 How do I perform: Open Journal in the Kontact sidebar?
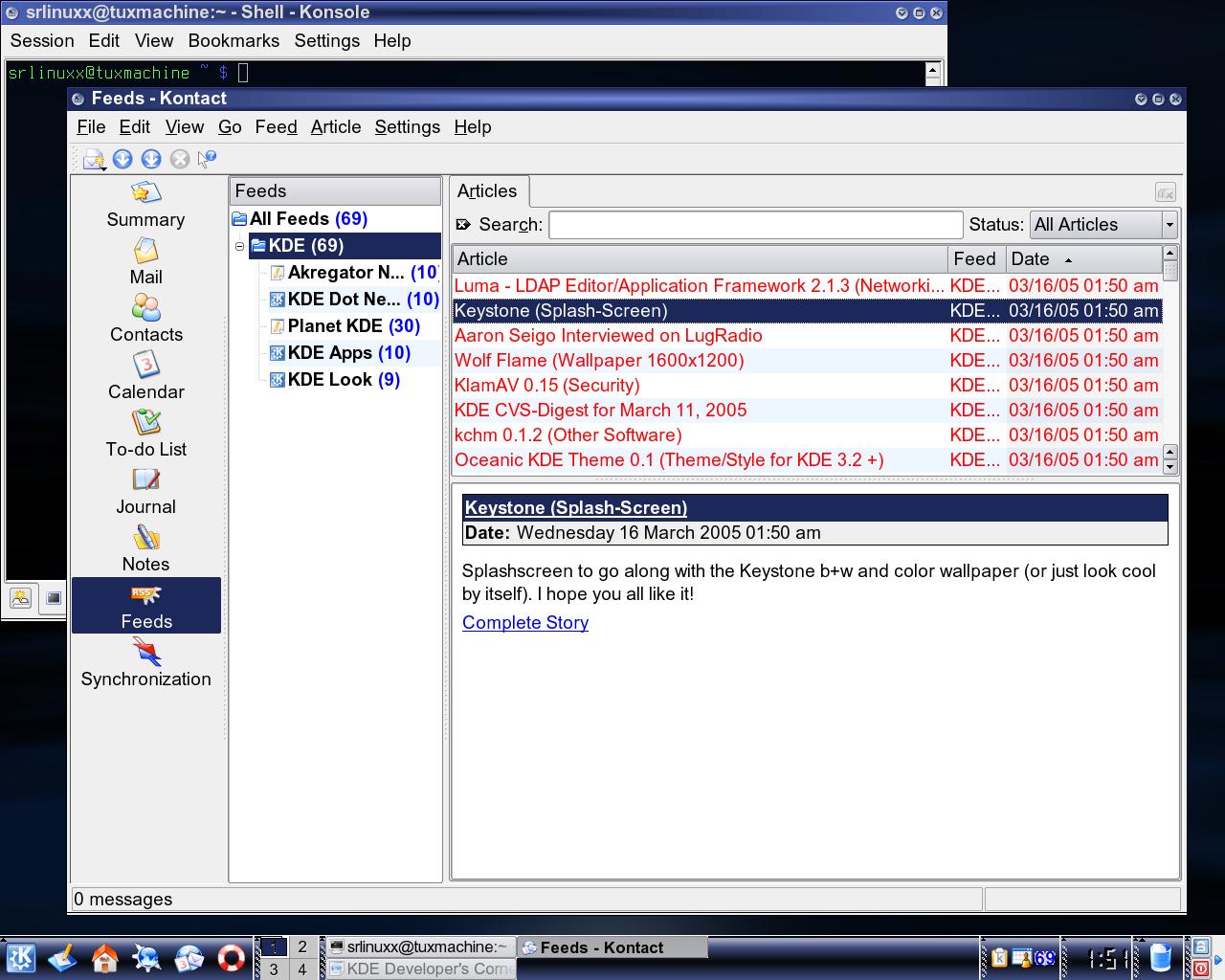[x=145, y=492]
